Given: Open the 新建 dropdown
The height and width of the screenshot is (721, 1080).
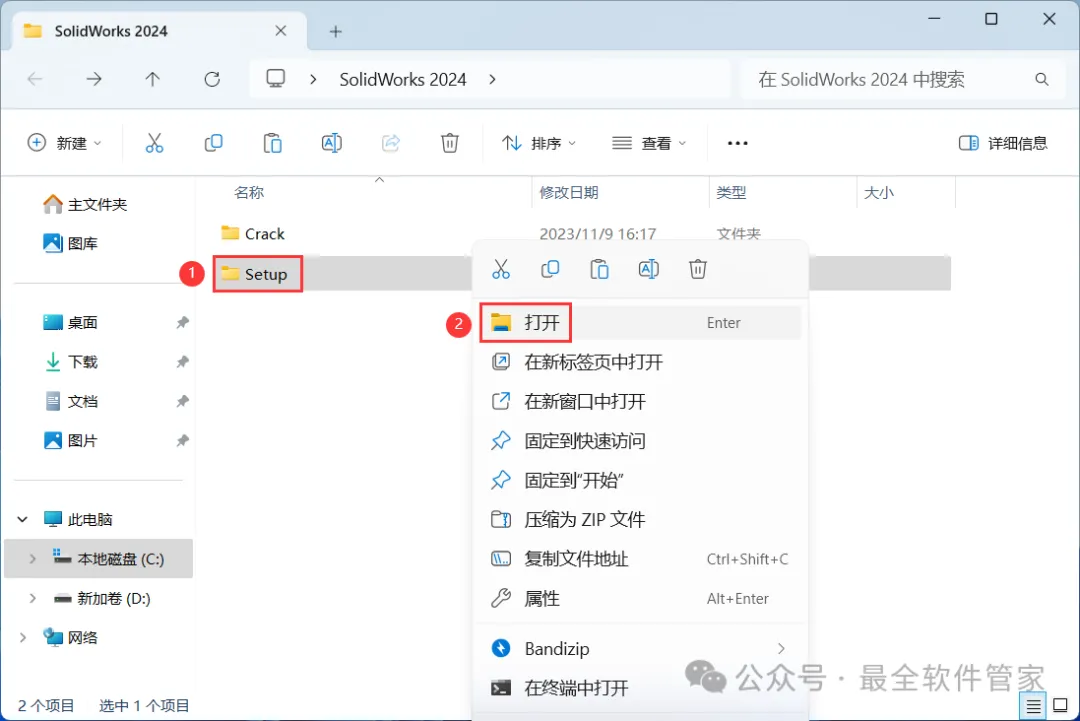Looking at the screenshot, I should pyautogui.click(x=64, y=143).
